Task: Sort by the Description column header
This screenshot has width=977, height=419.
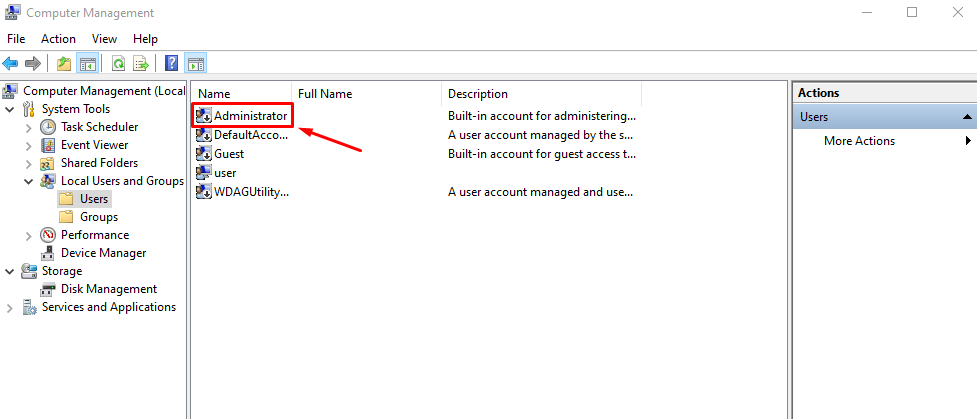Action: pos(541,94)
